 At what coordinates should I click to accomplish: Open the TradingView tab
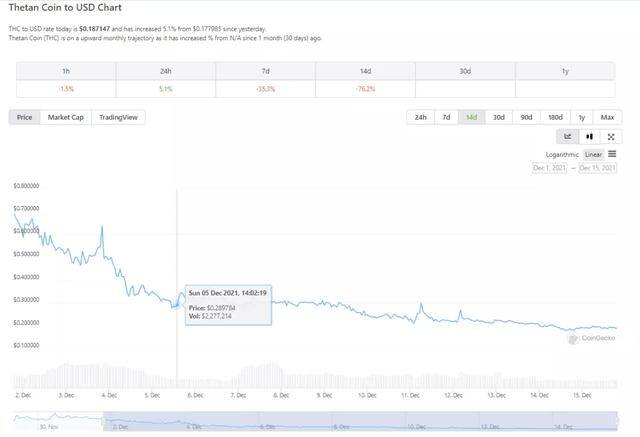(118, 117)
